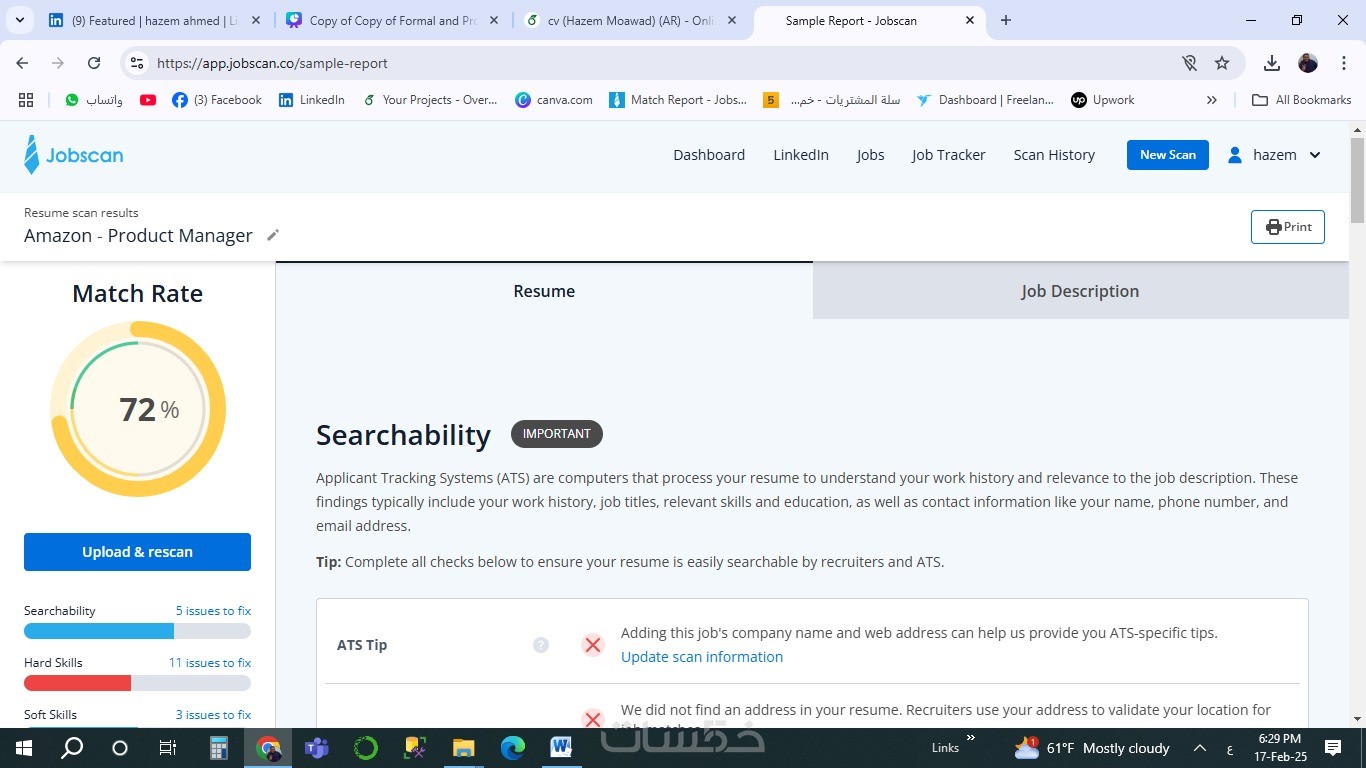Open Chrome's three-dot menu

click(1344, 63)
